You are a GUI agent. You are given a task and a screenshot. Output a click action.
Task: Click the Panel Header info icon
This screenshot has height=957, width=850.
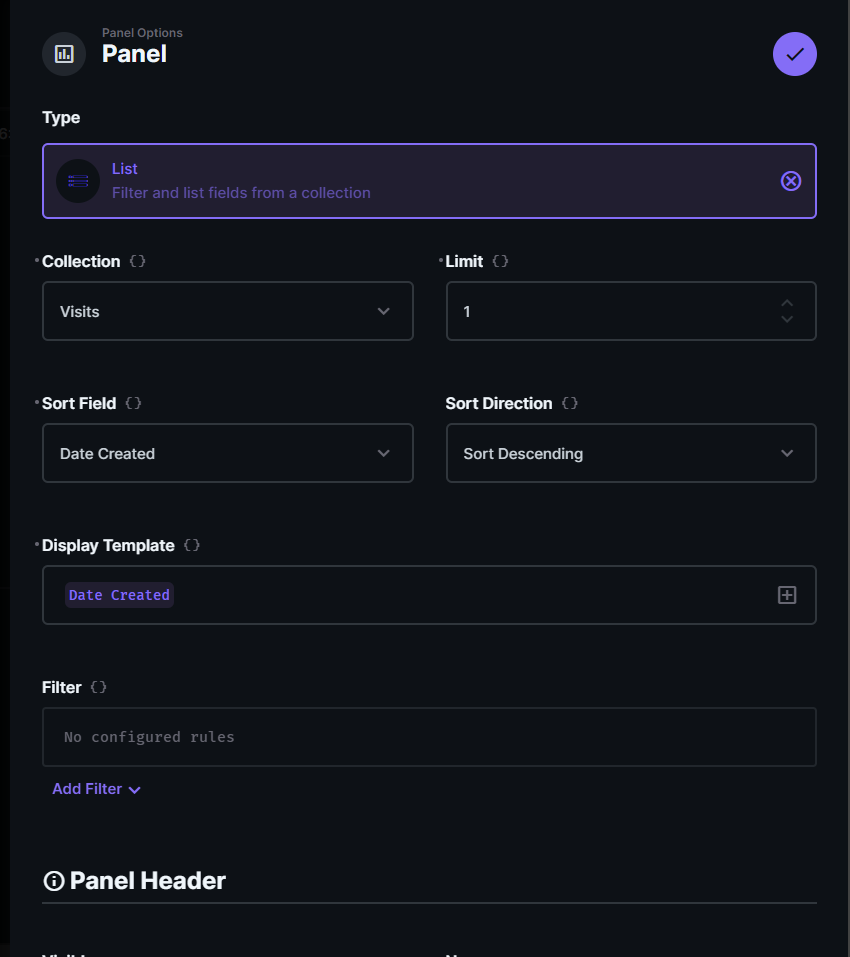click(x=54, y=881)
